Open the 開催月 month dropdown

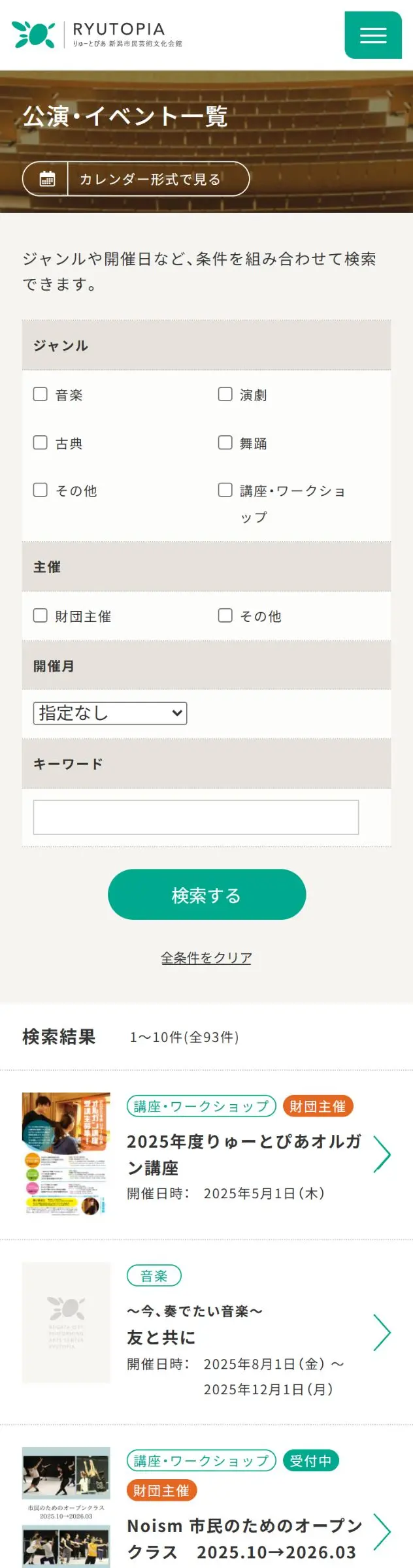110,713
